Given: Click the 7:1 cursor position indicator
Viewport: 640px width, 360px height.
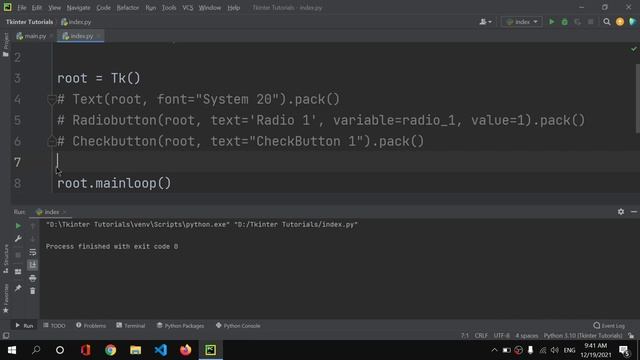Looking at the screenshot, I should [x=465, y=336].
